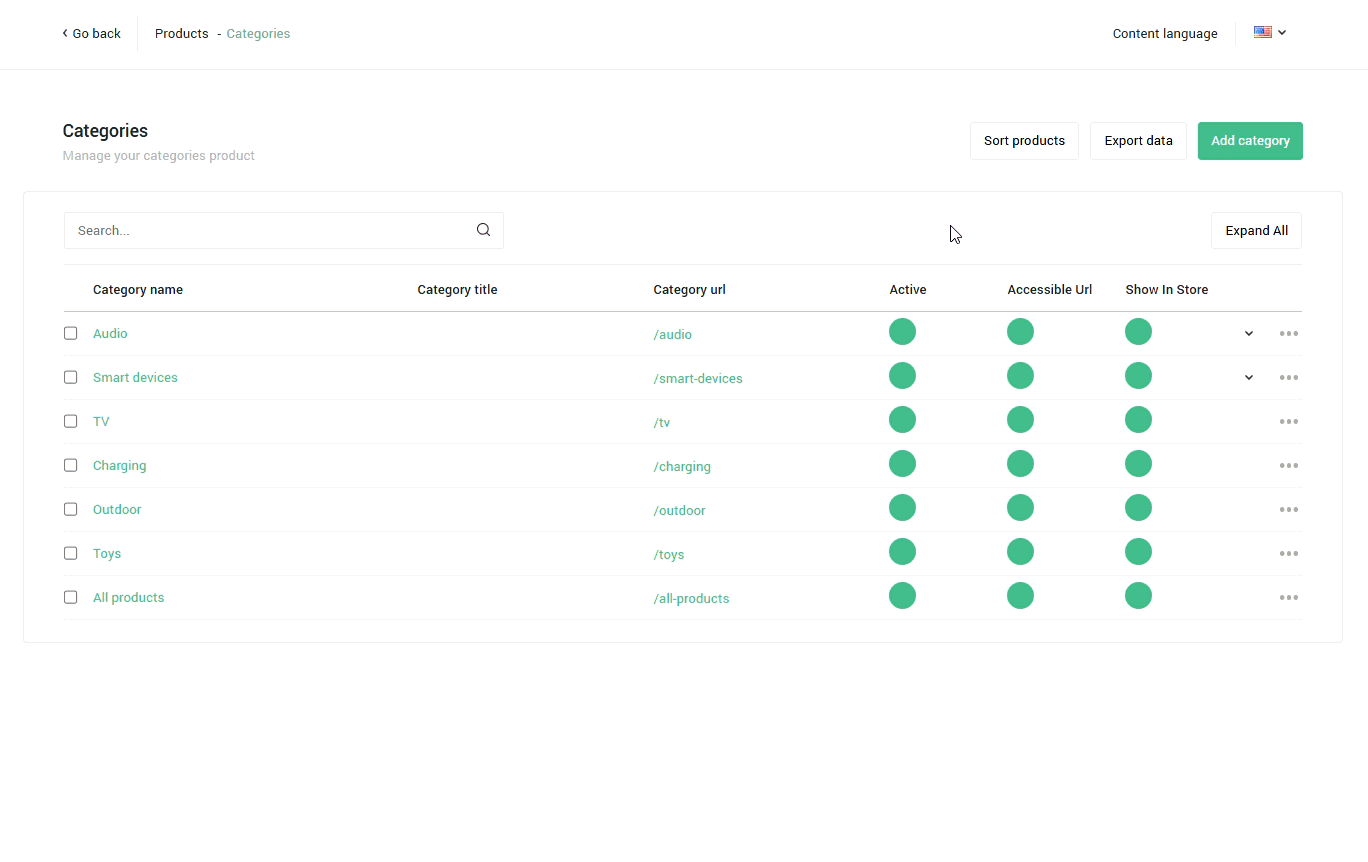Screen dimensions: 1368x862
Task: Open three-dot menu for TV row
Action: tap(1288, 422)
